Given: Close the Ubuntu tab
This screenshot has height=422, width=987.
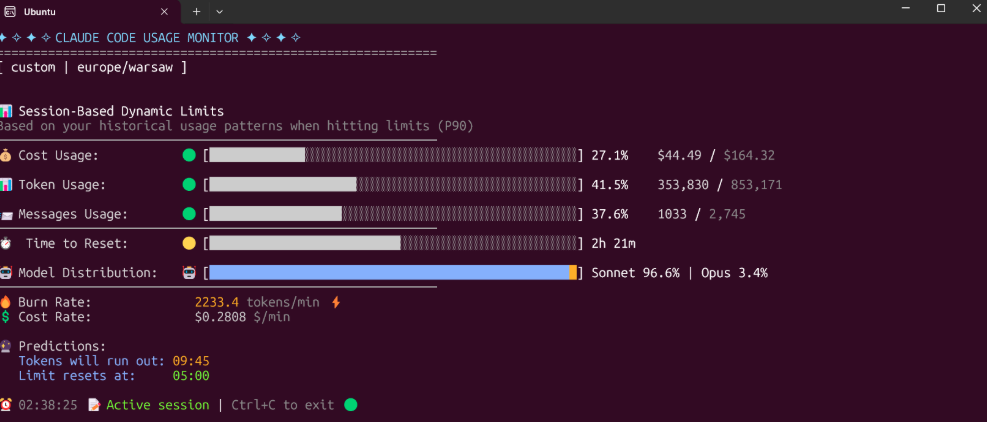Looking at the screenshot, I should click(166, 11).
